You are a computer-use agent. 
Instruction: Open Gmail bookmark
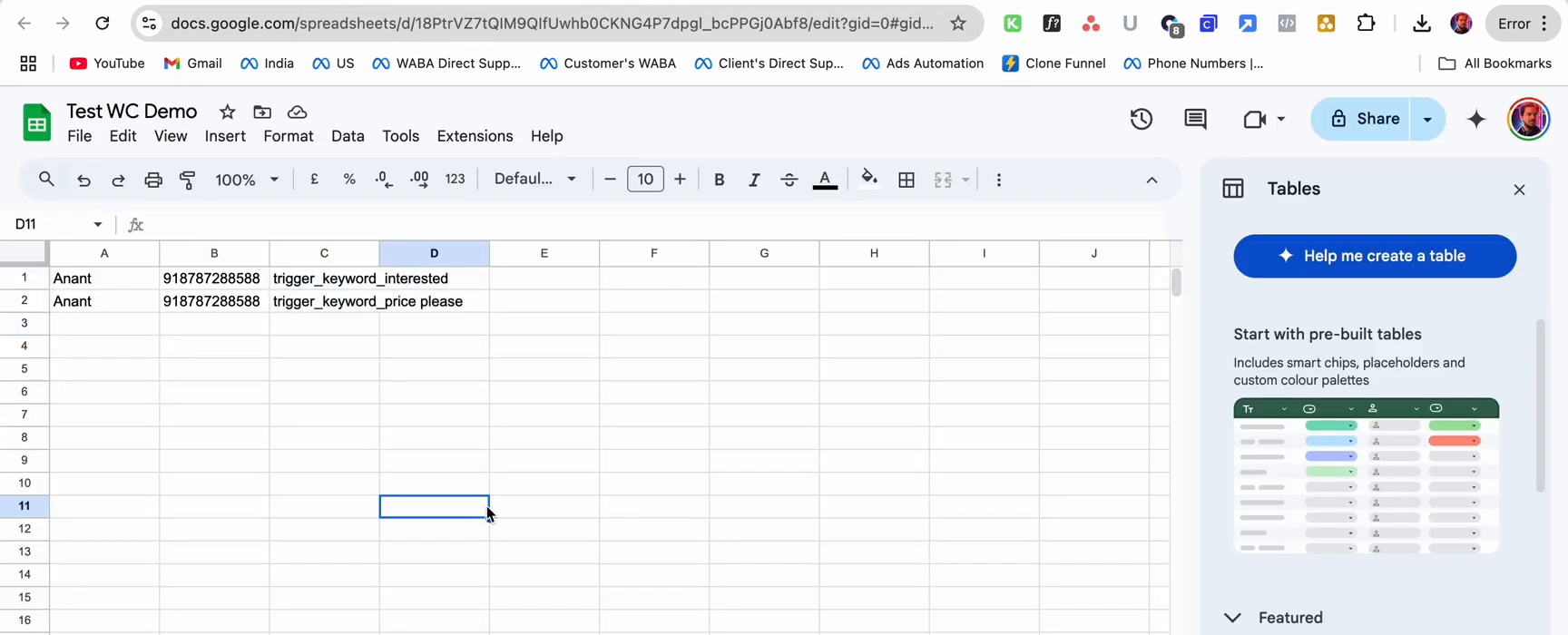tap(192, 63)
